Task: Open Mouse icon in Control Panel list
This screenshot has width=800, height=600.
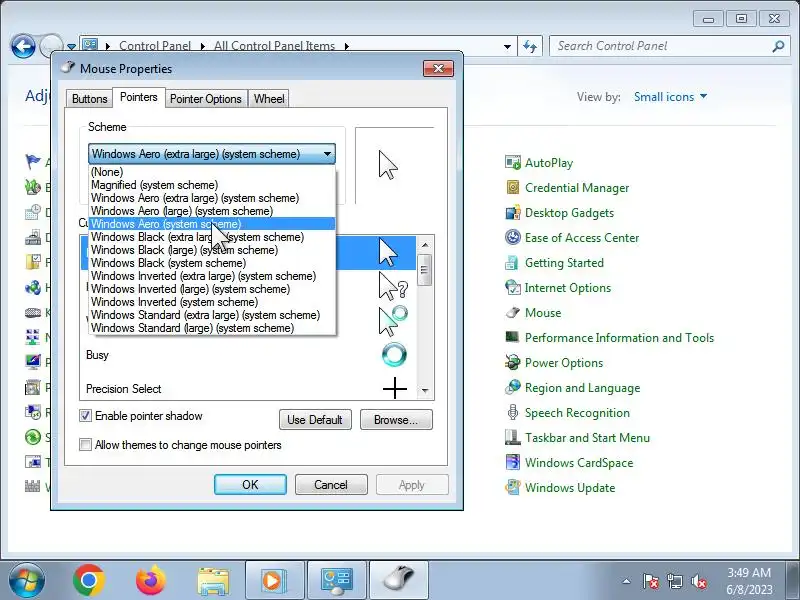Action: [x=513, y=313]
